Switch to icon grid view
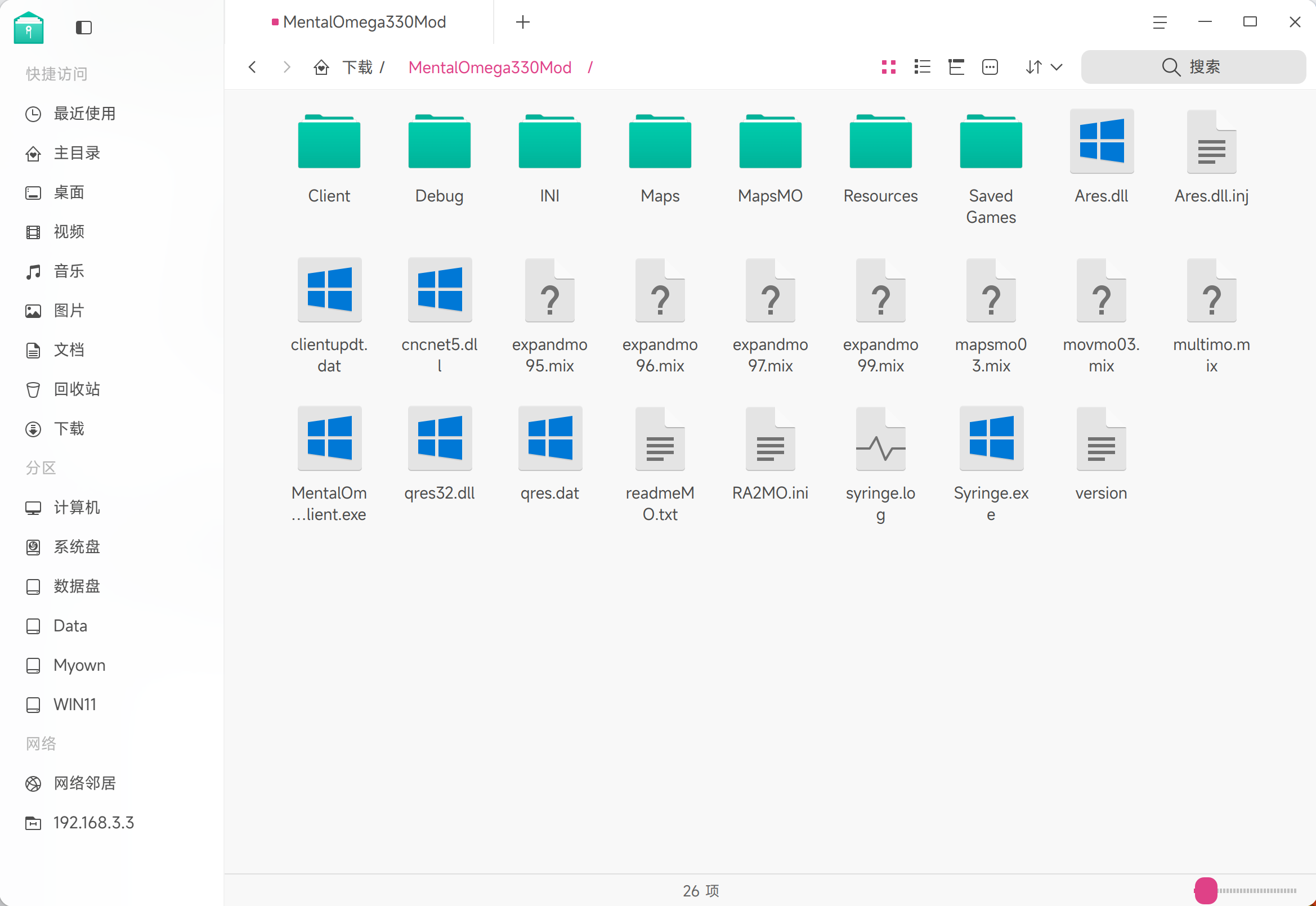The height and width of the screenshot is (906, 1316). pos(889,67)
